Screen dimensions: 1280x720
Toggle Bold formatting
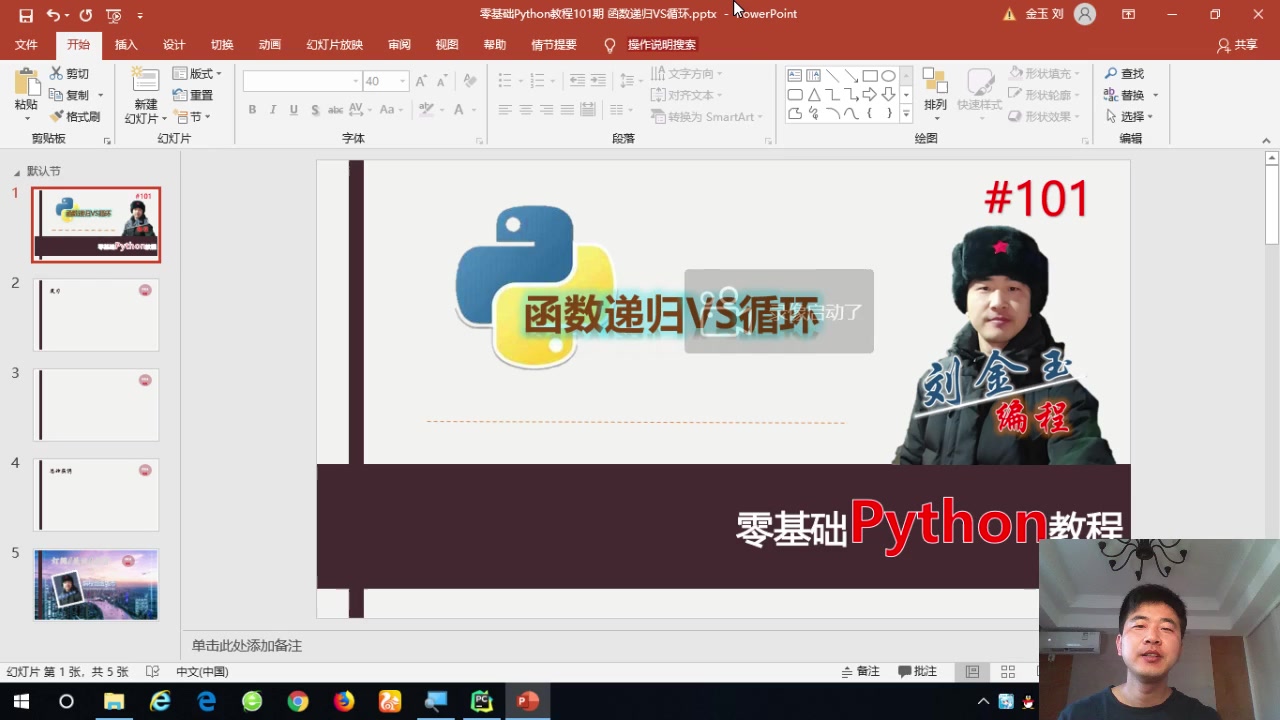point(252,110)
